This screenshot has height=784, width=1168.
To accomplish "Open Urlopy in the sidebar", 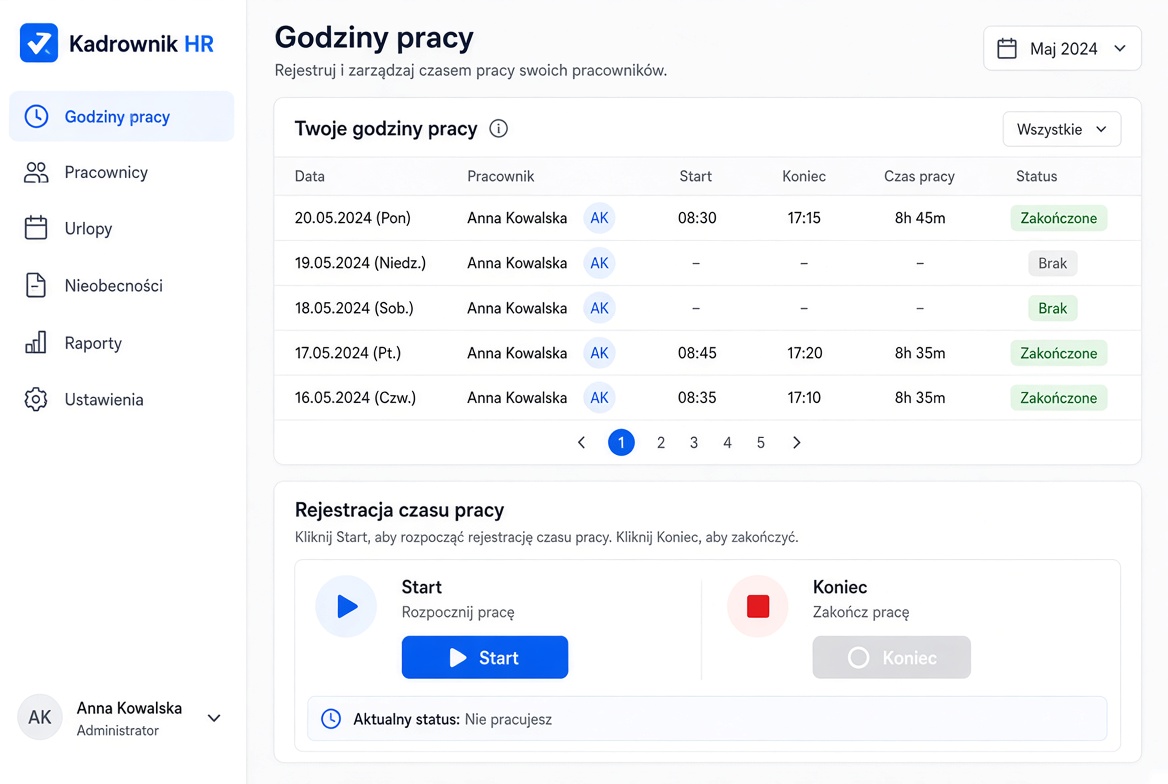I will pyautogui.click(x=121, y=228).
